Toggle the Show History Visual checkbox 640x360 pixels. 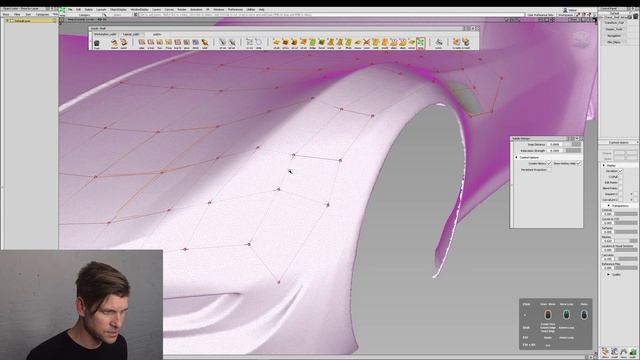coord(578,163)
